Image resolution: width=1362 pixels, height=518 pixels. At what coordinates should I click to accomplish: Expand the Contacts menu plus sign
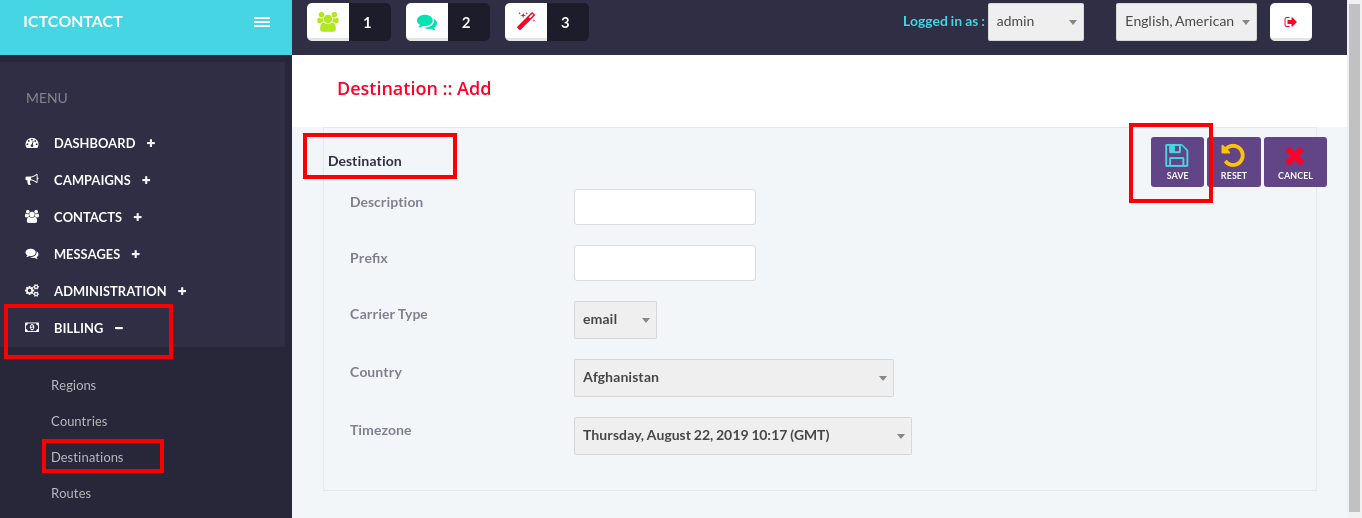138,217
